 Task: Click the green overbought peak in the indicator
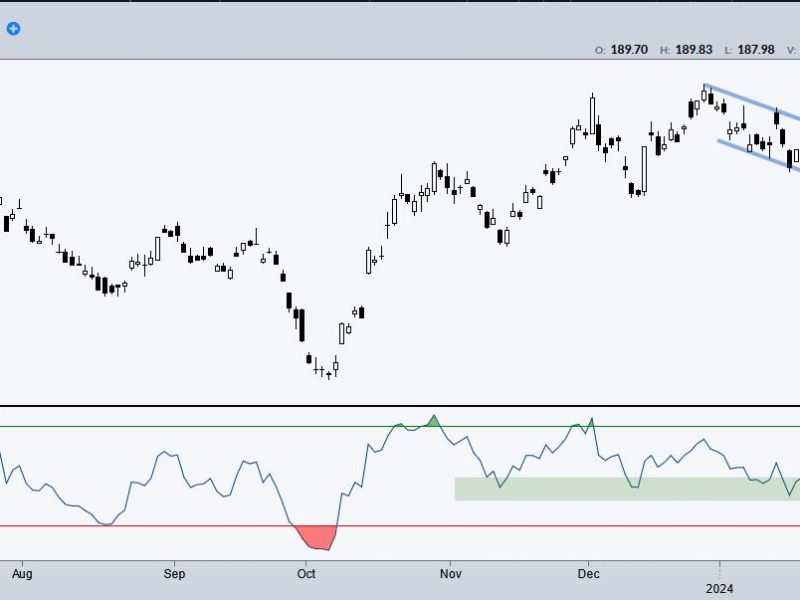click(433, 421)
